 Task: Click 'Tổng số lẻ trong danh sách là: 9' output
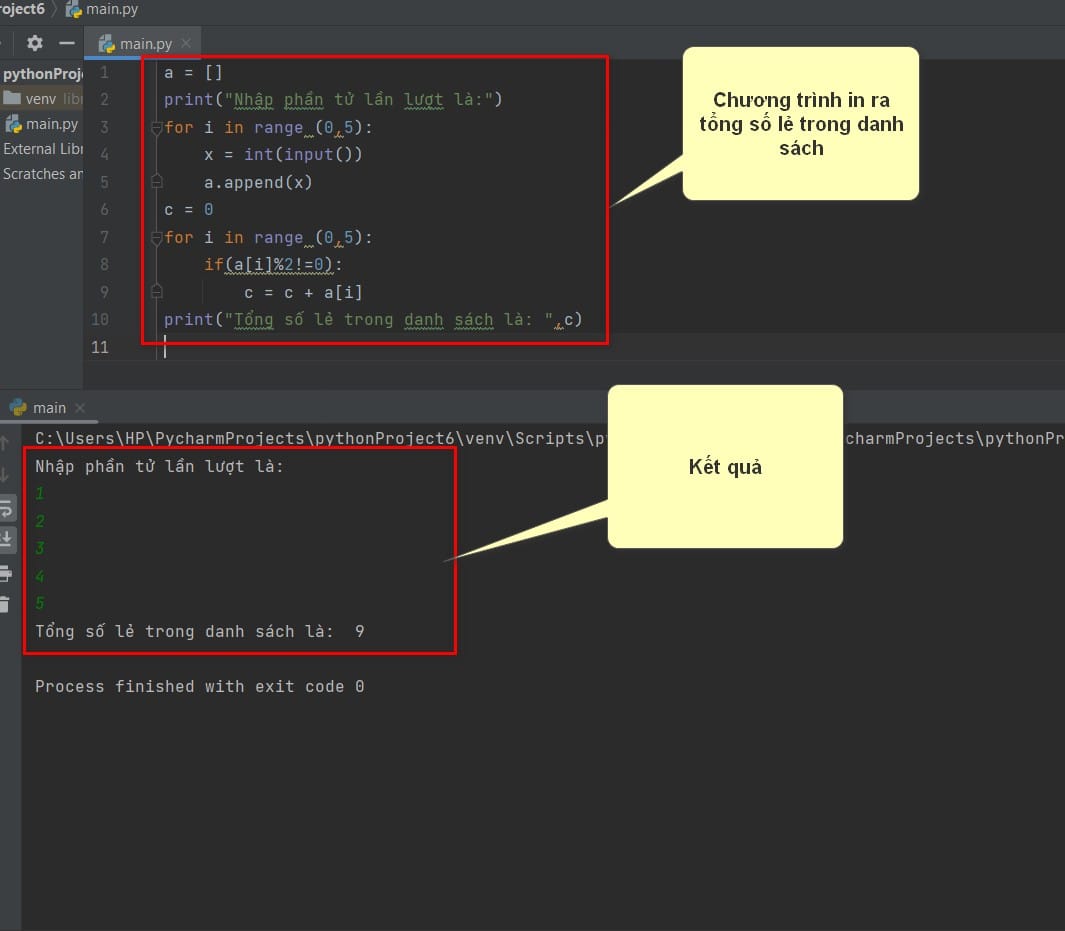pos(200,632)
